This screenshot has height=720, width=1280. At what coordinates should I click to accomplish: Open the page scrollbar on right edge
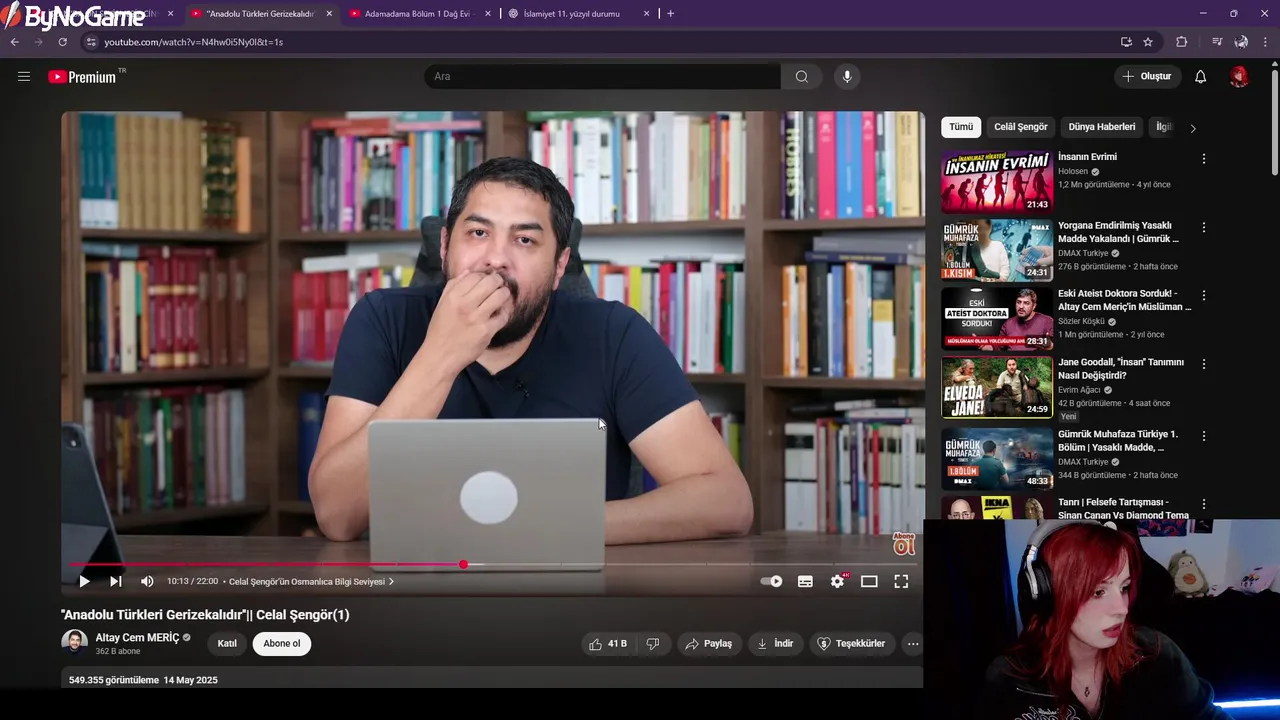click(1274, 120)
